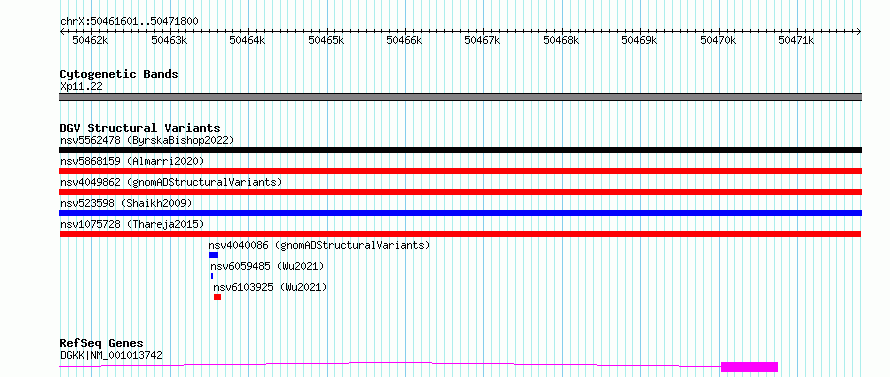Select the nsv5868159 red variant bar

tap(460, 171)
